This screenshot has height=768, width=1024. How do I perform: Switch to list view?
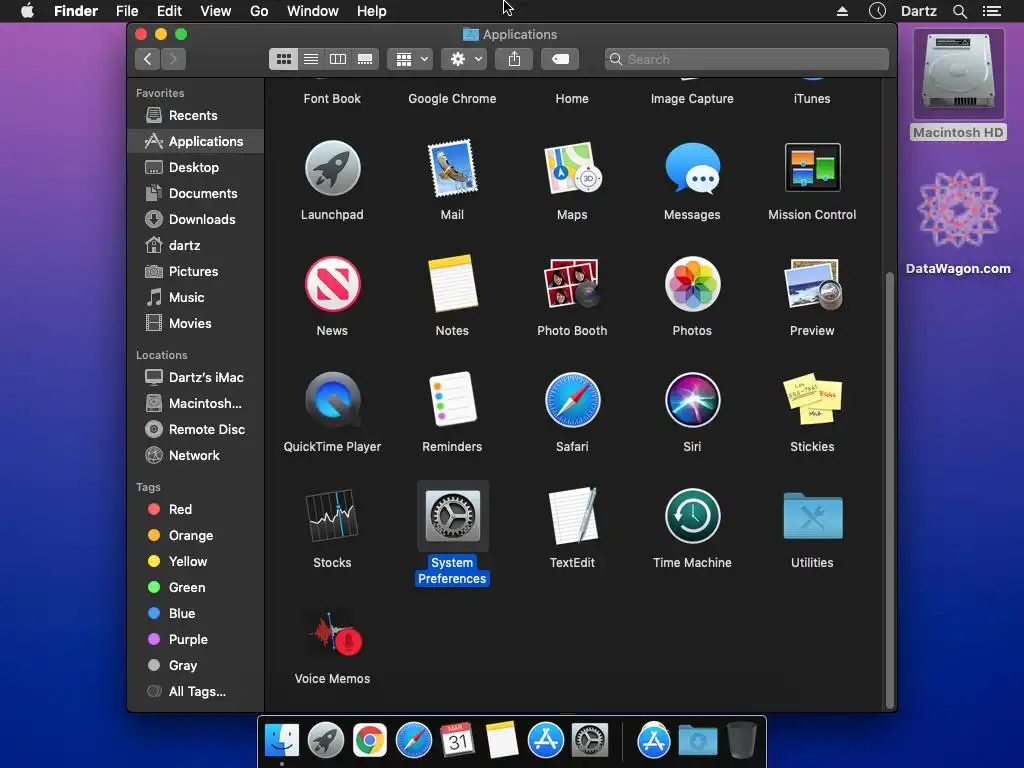click(x=311, y=59)
